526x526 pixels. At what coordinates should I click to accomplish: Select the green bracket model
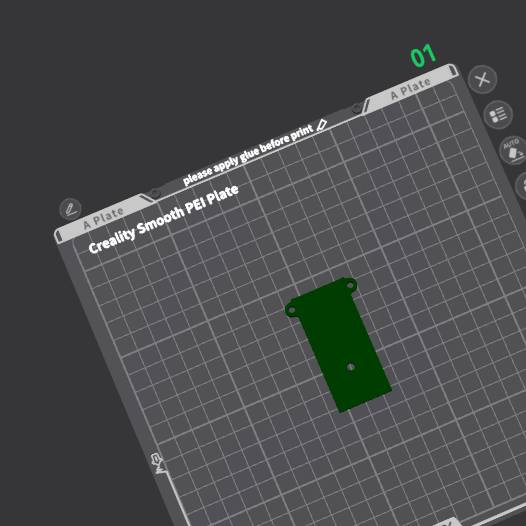338,345
